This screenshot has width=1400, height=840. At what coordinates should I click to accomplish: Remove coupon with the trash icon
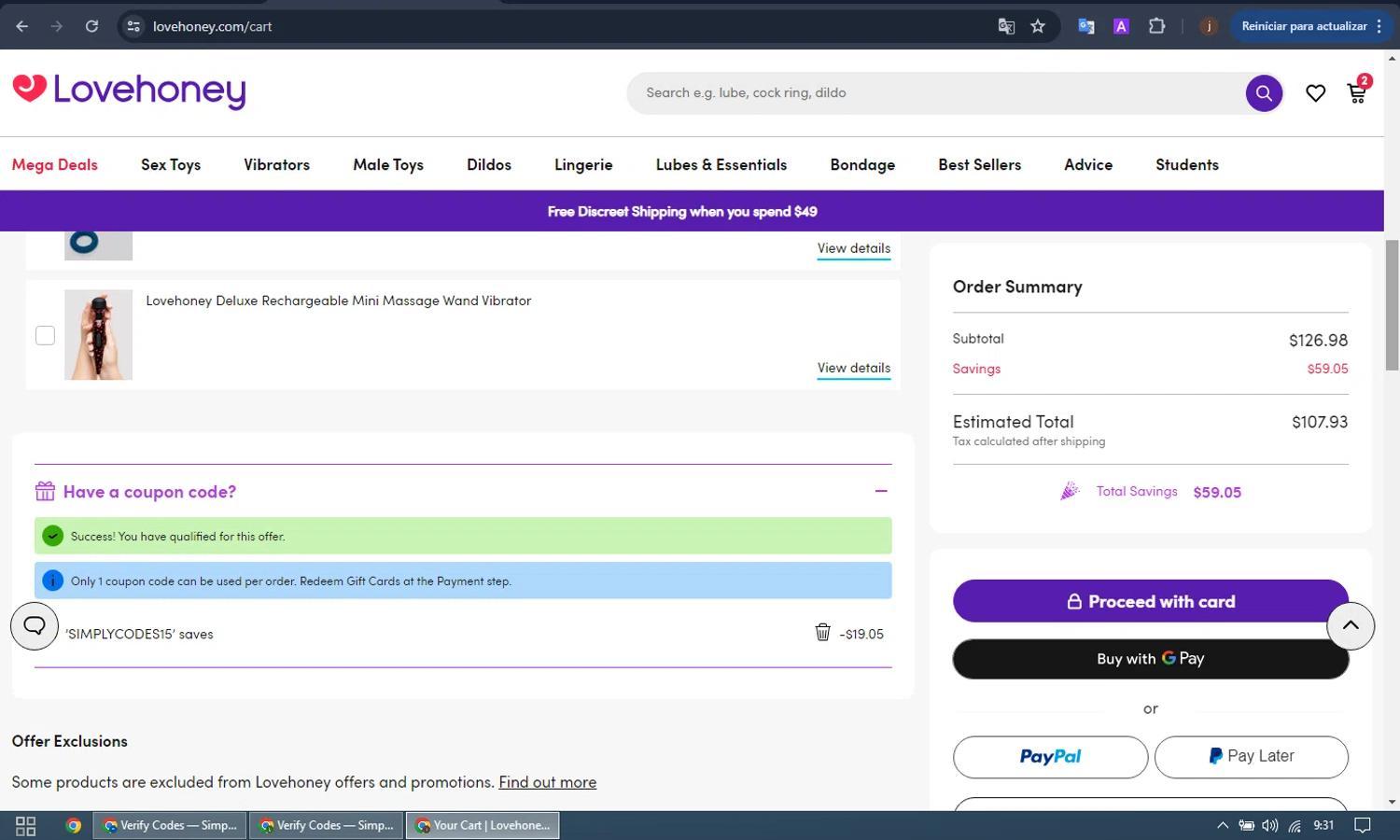tap(822, 633)
